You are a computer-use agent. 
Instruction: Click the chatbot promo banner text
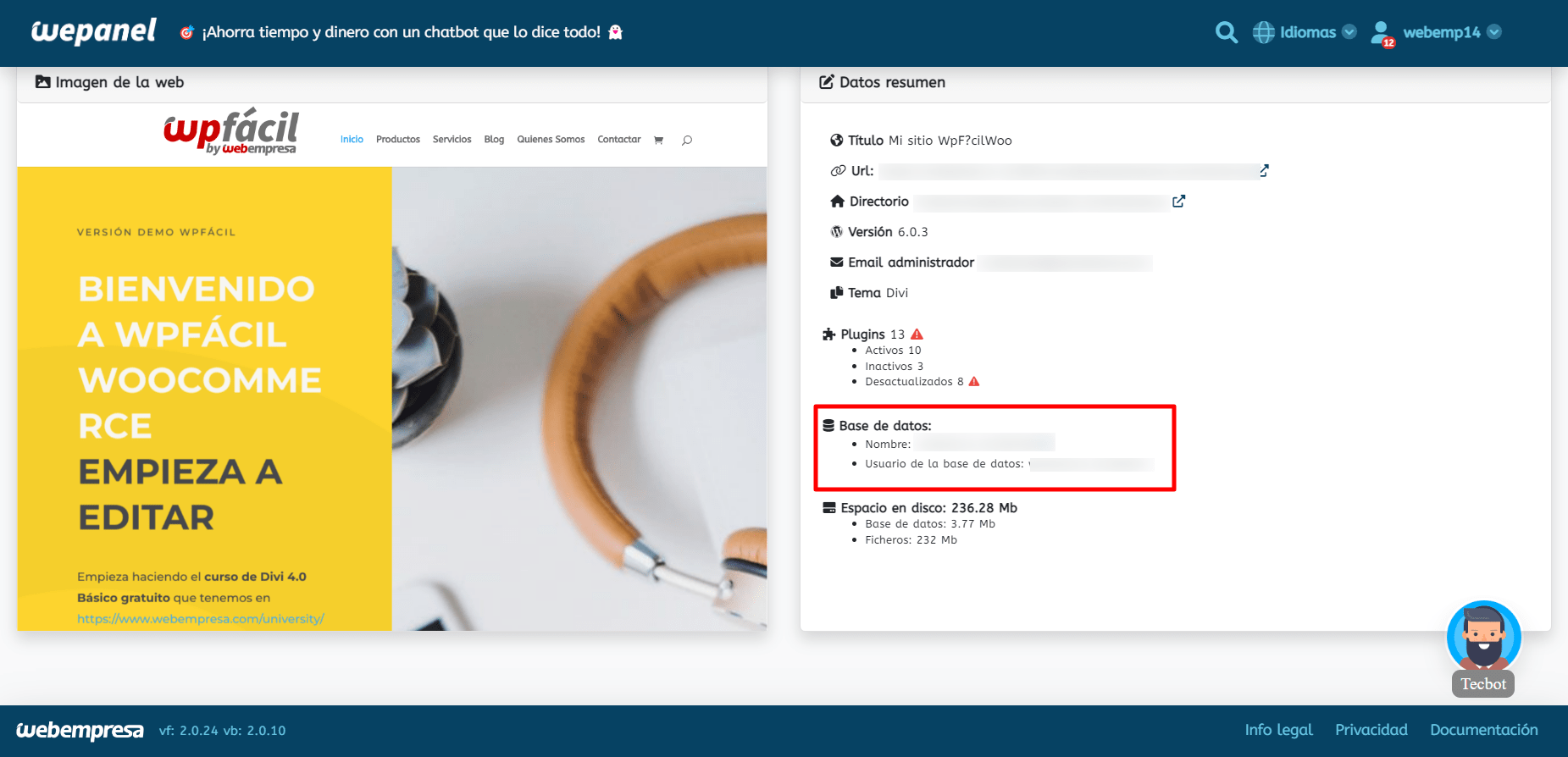(402, 32)
